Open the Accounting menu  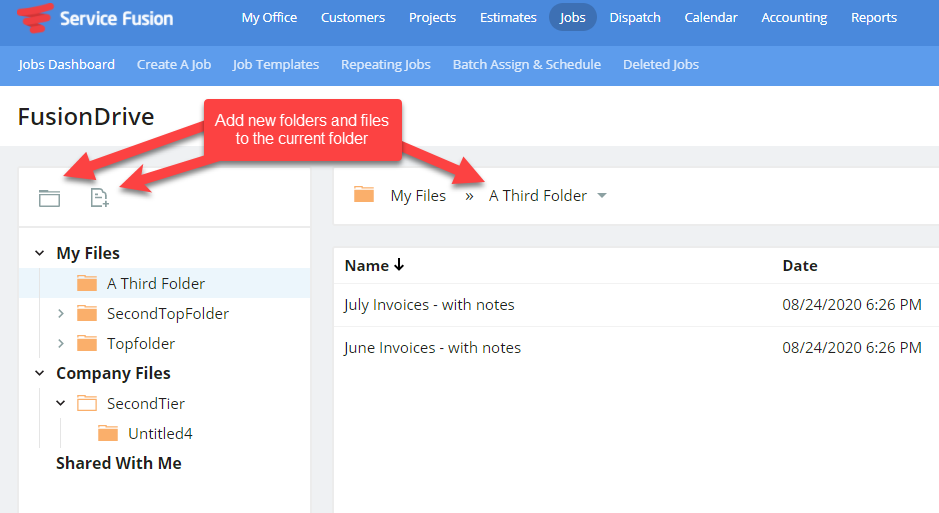click(794, 17)
